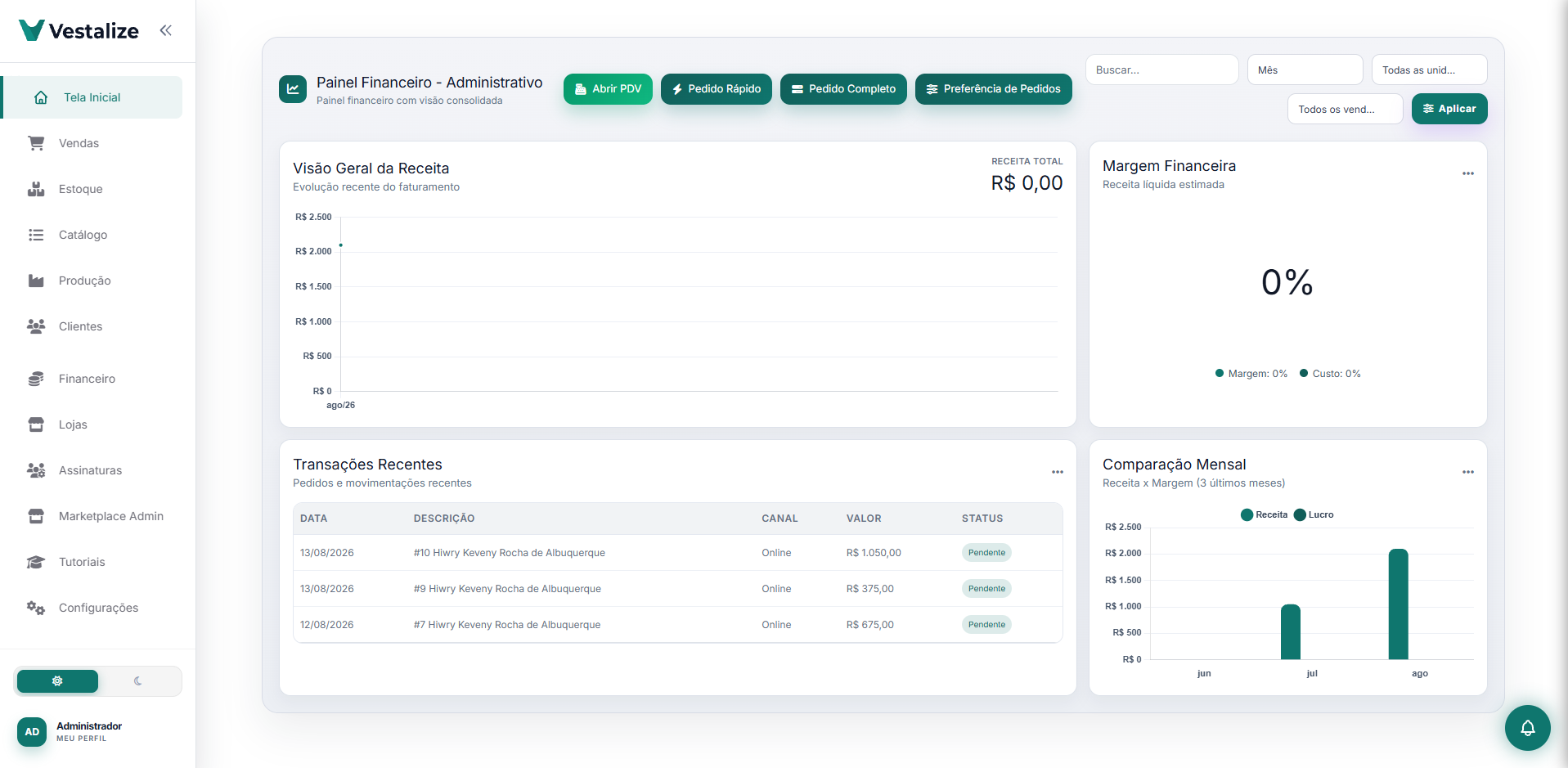Screen dimensions: 1568x768
Task: Click the Marketplace Admin store icon
Action: pos(36,516)
